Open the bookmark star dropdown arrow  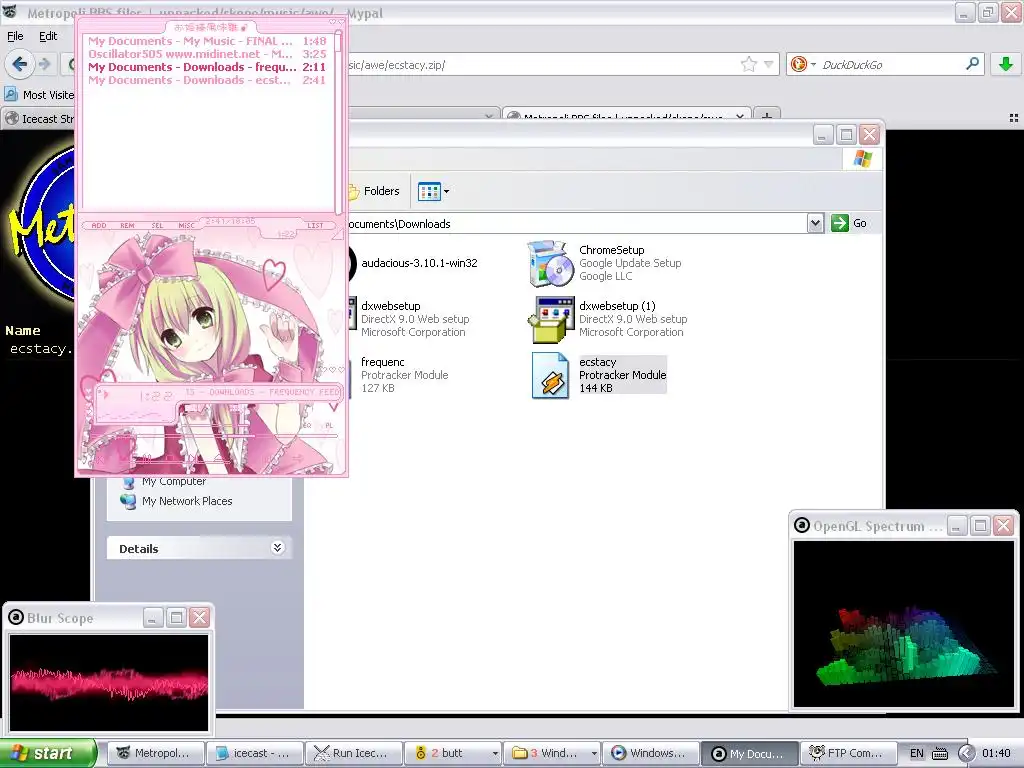[769, 64]
